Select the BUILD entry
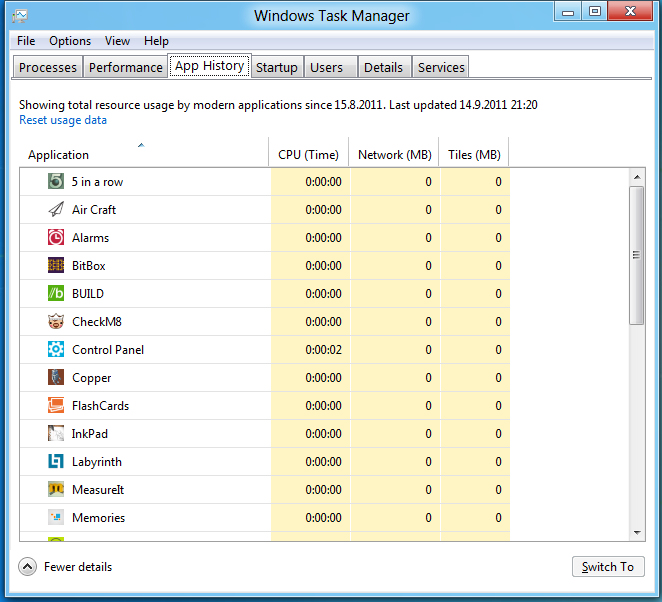This screenshot has height=602, width=662. pyautogui.click(x=265, y=293)
